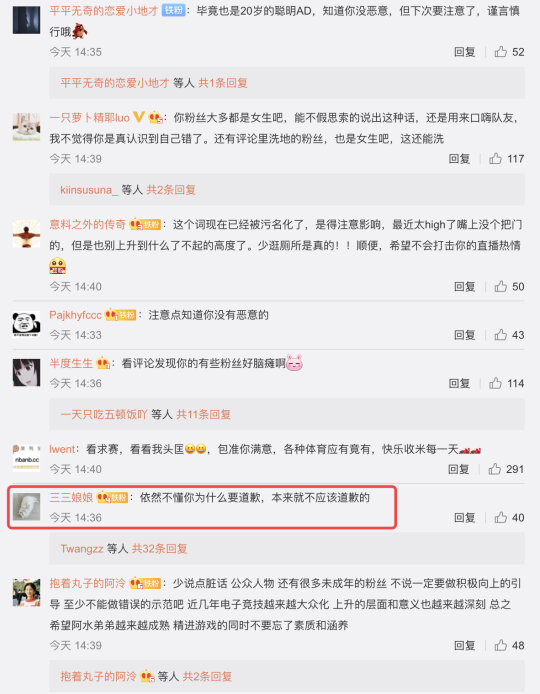Like 三三娘娘's comment with 40 likes
540x694 pixels.
click(x=501, y=517)
